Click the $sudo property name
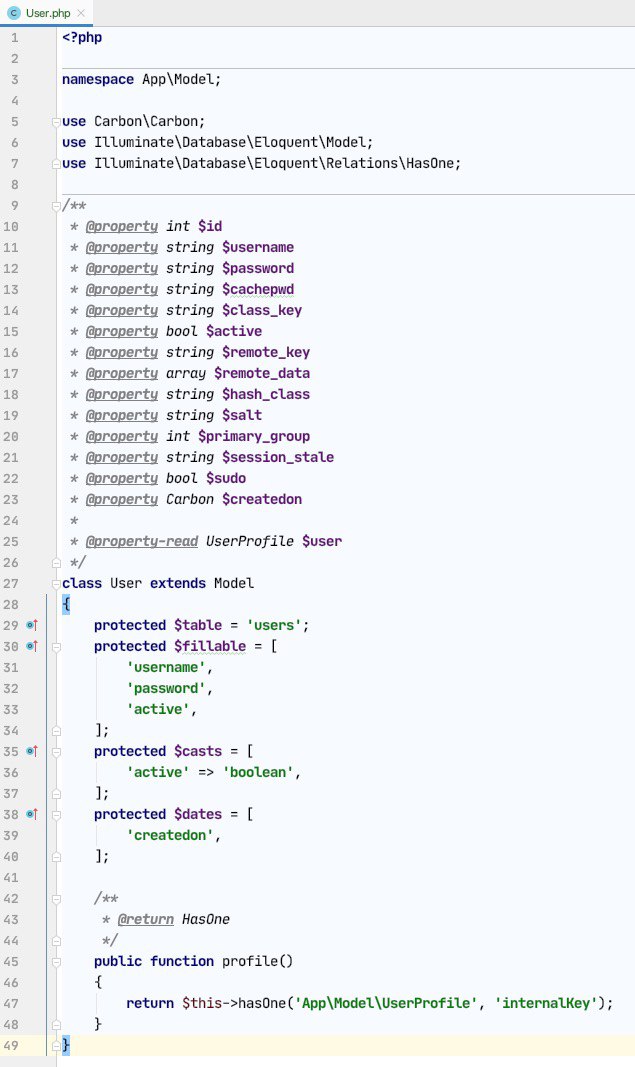 point(226,478)
